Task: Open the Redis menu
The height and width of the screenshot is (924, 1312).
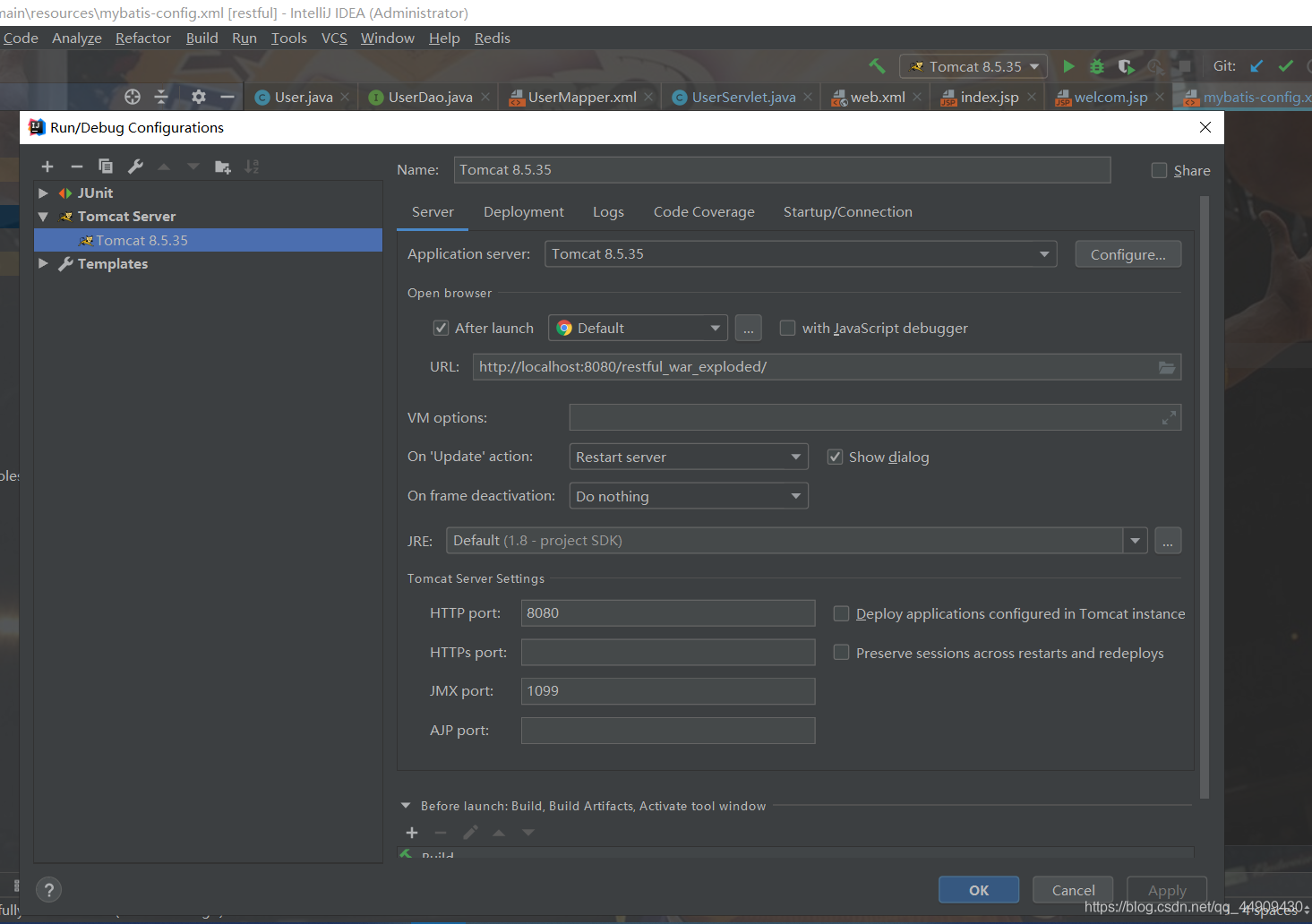Action: [493, 38]
